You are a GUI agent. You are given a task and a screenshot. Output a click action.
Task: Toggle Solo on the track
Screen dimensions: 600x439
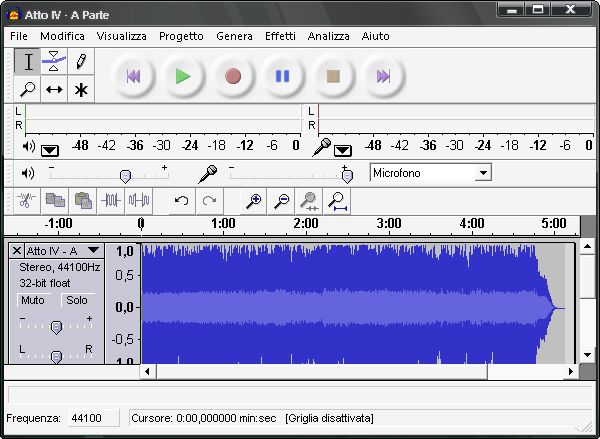[77, 300]
